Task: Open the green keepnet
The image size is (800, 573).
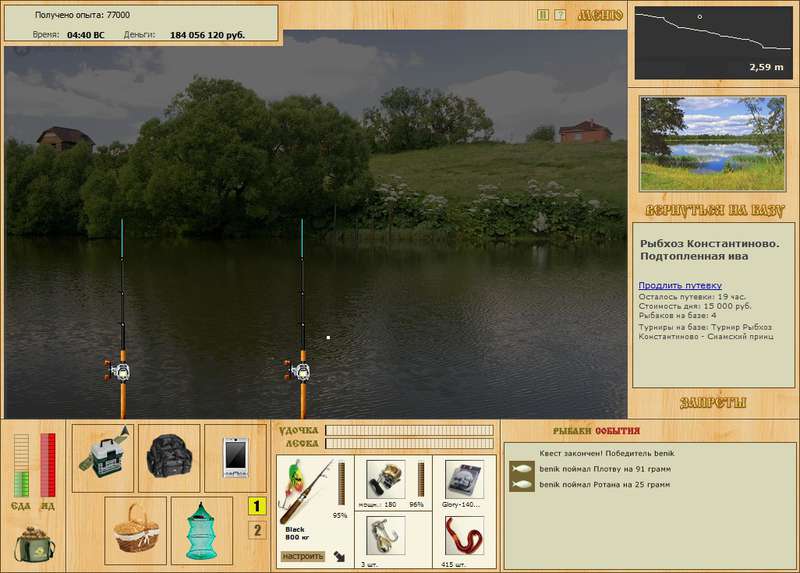Action: (x=202, y=531)
